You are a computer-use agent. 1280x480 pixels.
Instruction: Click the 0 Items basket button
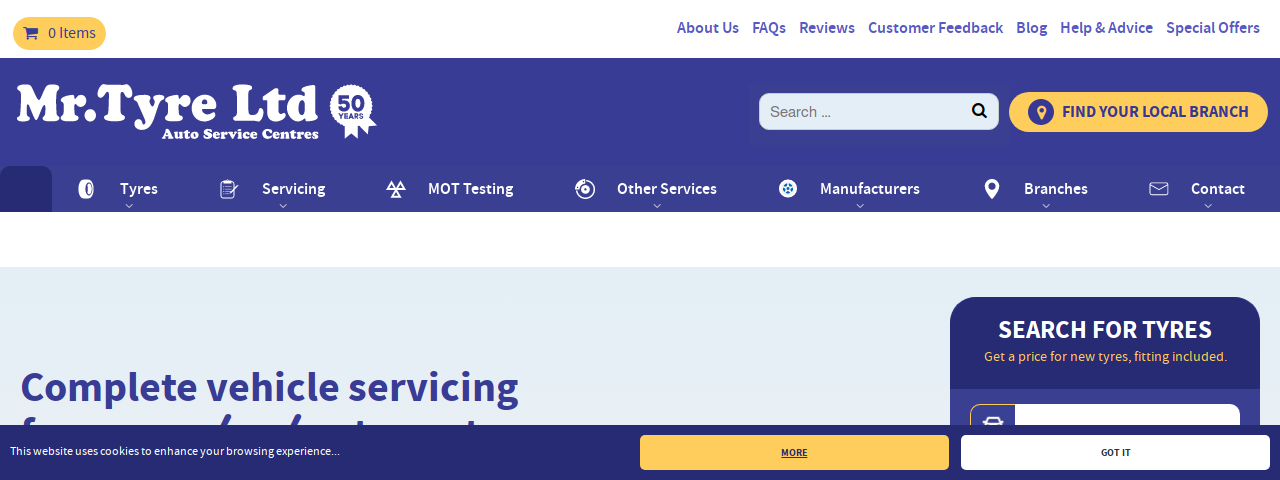59,33
